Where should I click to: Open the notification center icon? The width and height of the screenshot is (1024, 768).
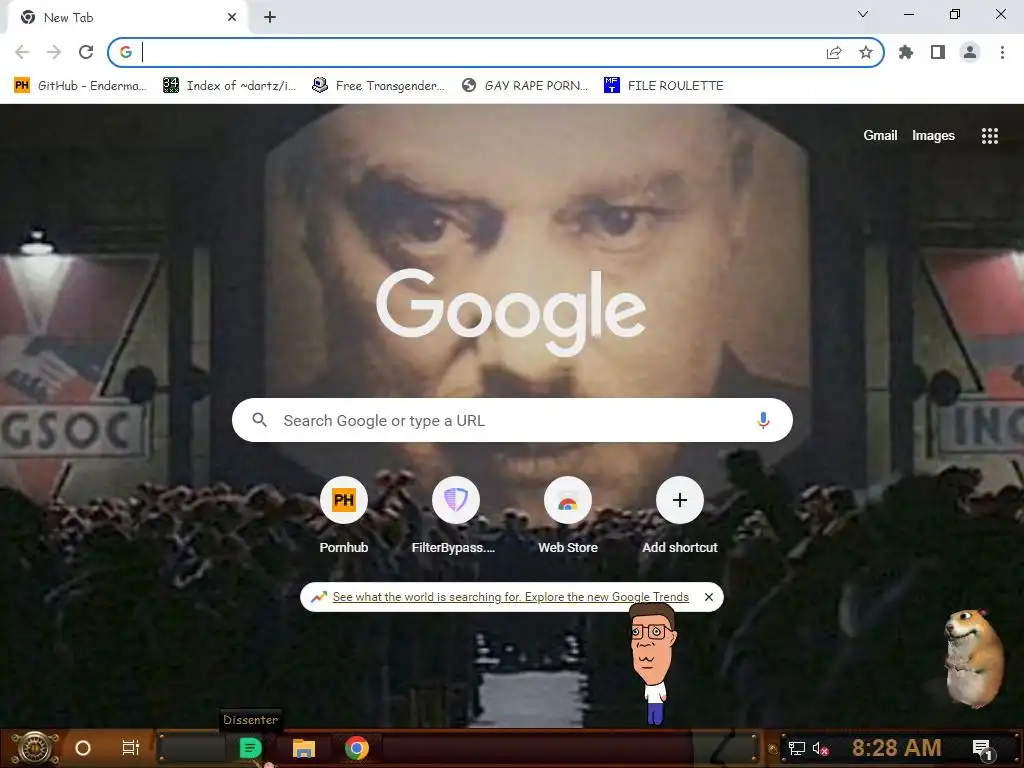[982, 748]
